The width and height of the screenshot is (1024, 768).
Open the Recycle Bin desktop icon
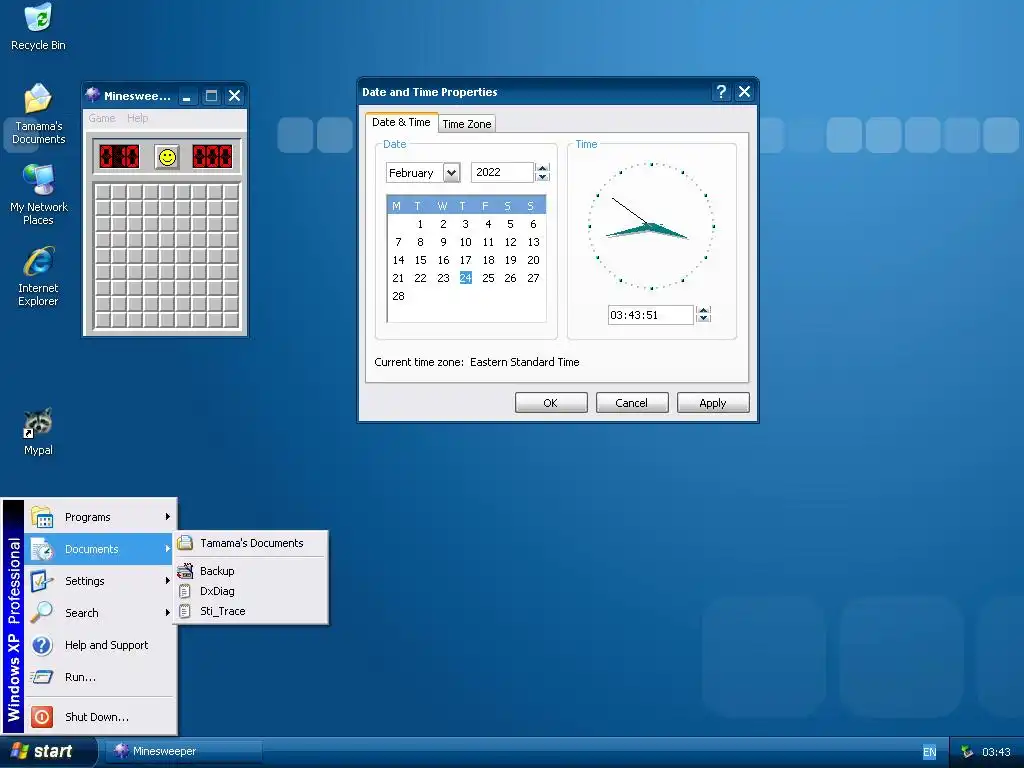38,27
